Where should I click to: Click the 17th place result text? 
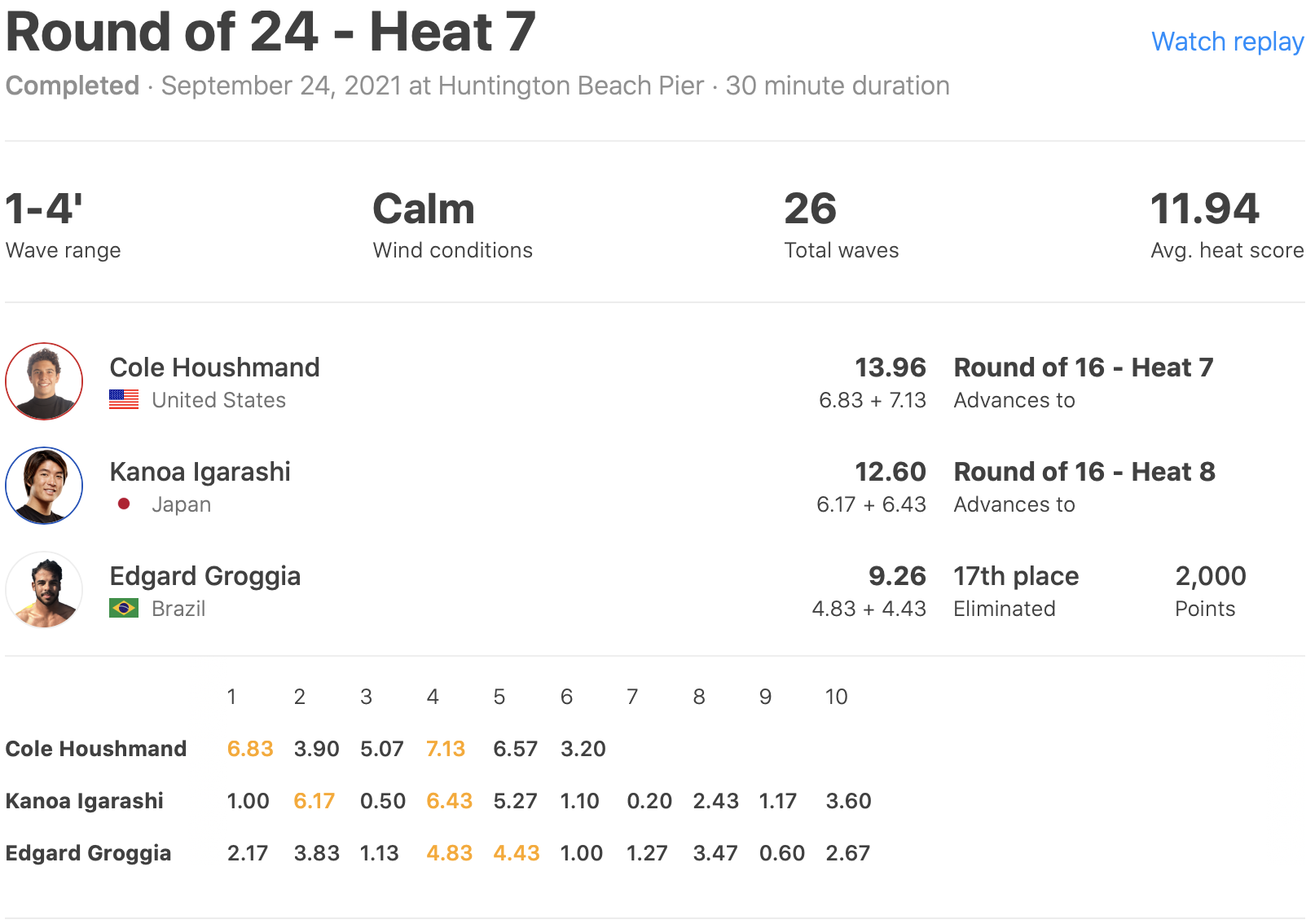[x=1015, y=576]
